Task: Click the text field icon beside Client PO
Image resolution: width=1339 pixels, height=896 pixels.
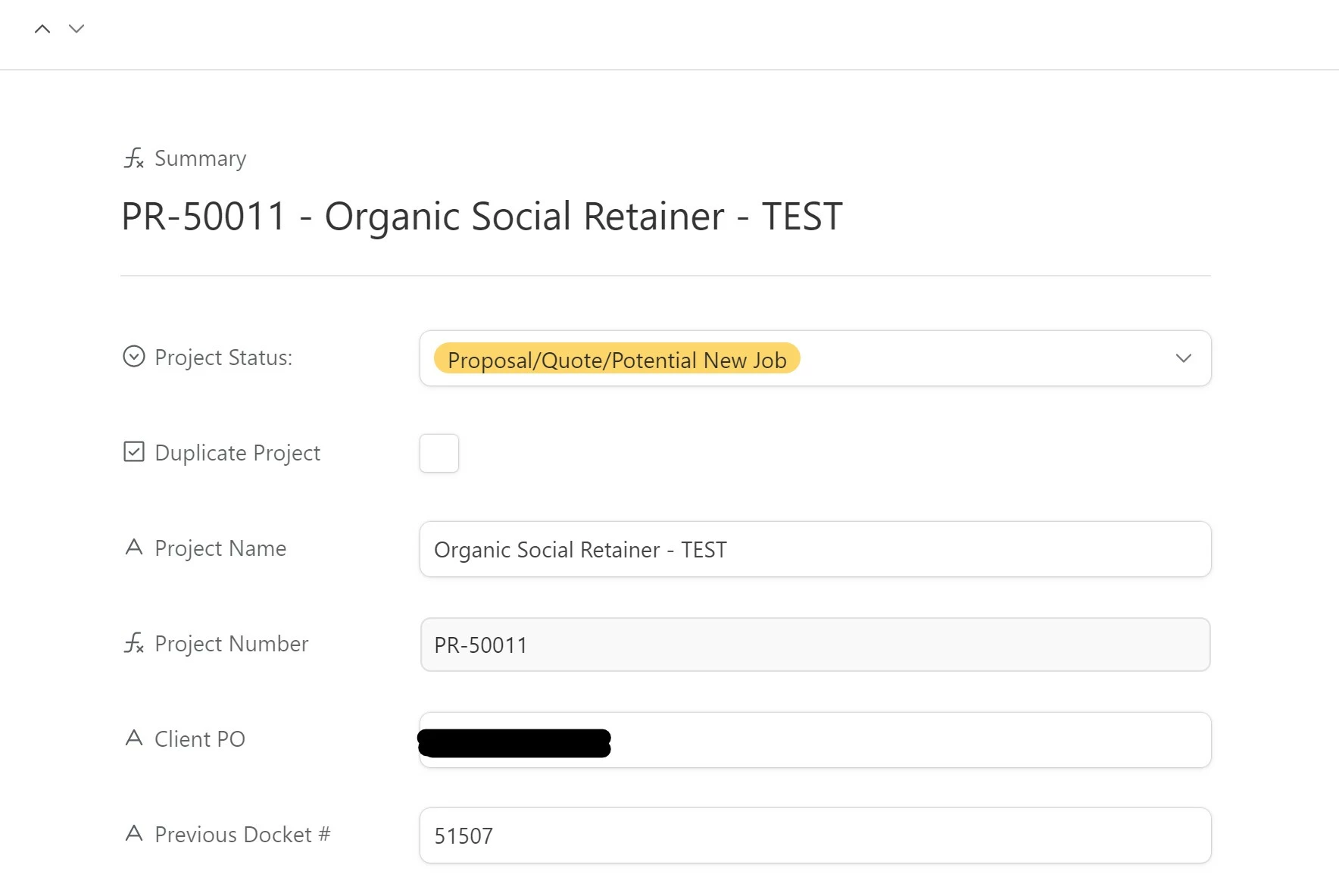Action: [x=134, y=738]
